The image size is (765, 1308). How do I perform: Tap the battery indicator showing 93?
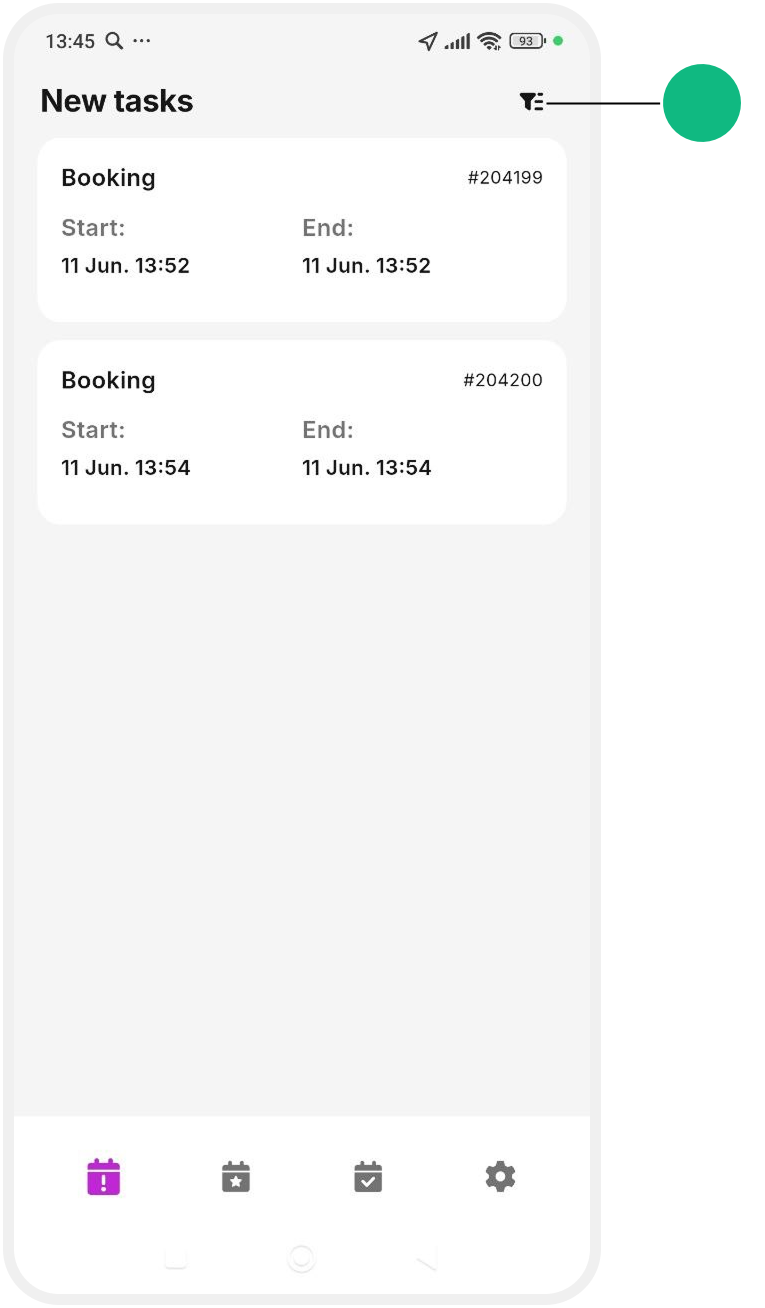(527, 41)
